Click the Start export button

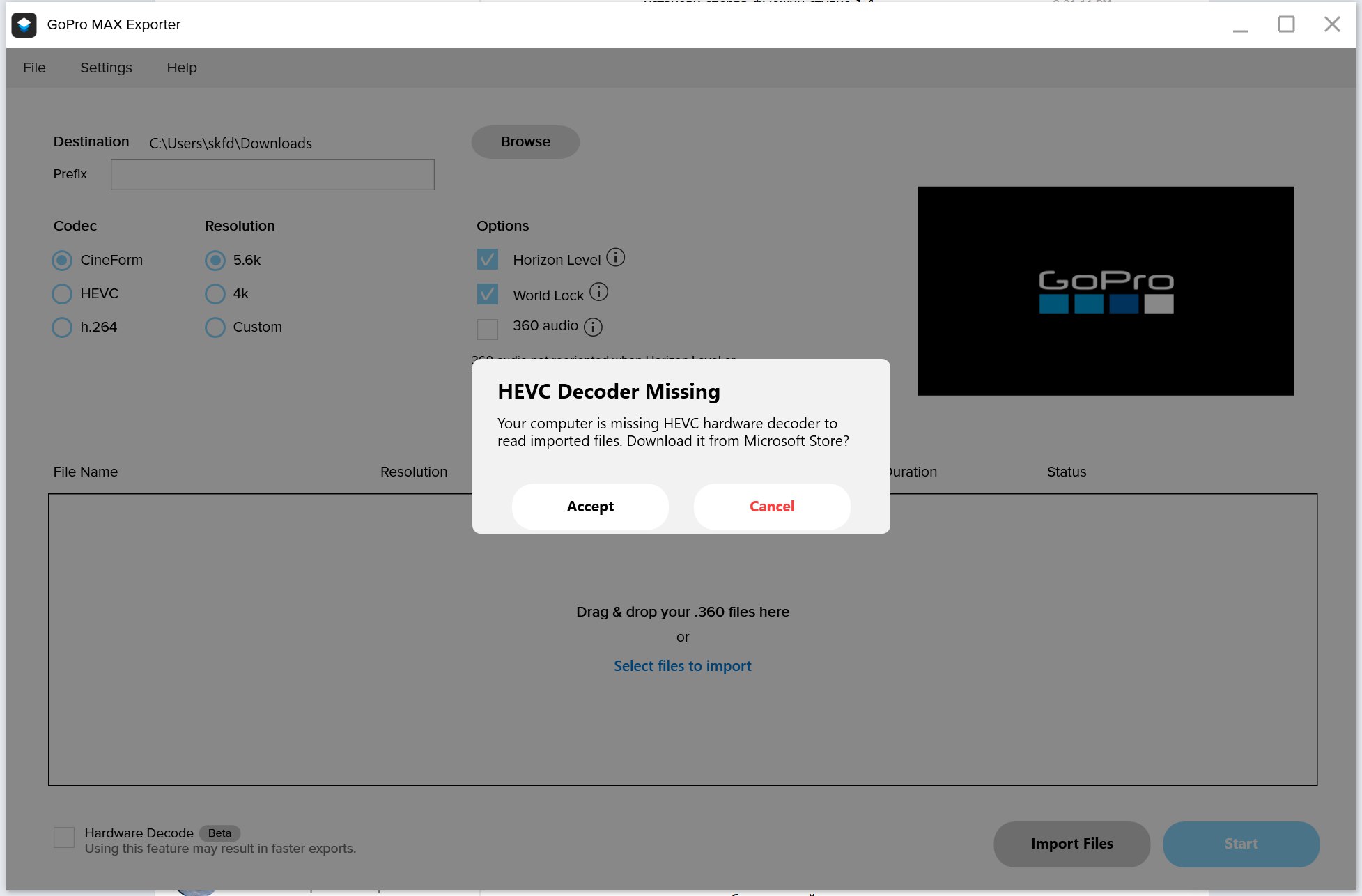click(1241, 844)
